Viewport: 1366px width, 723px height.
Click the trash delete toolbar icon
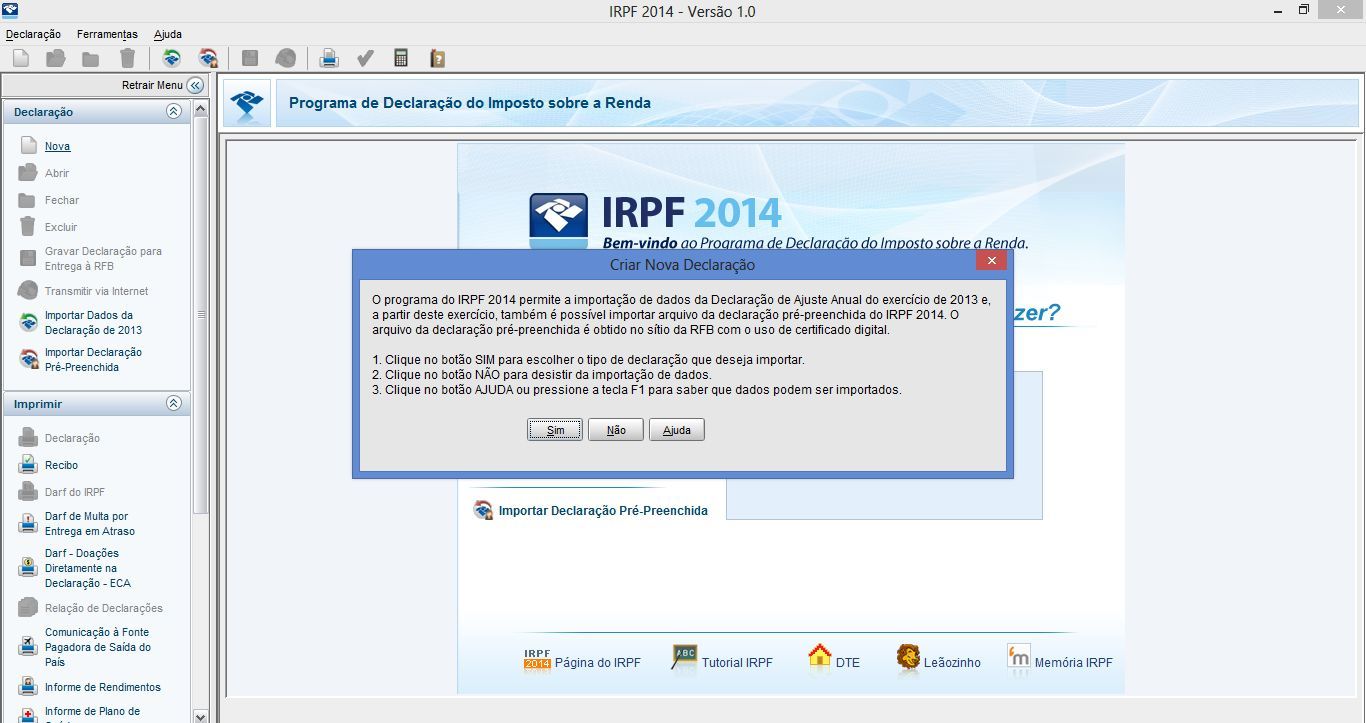(x=127, y=58)
